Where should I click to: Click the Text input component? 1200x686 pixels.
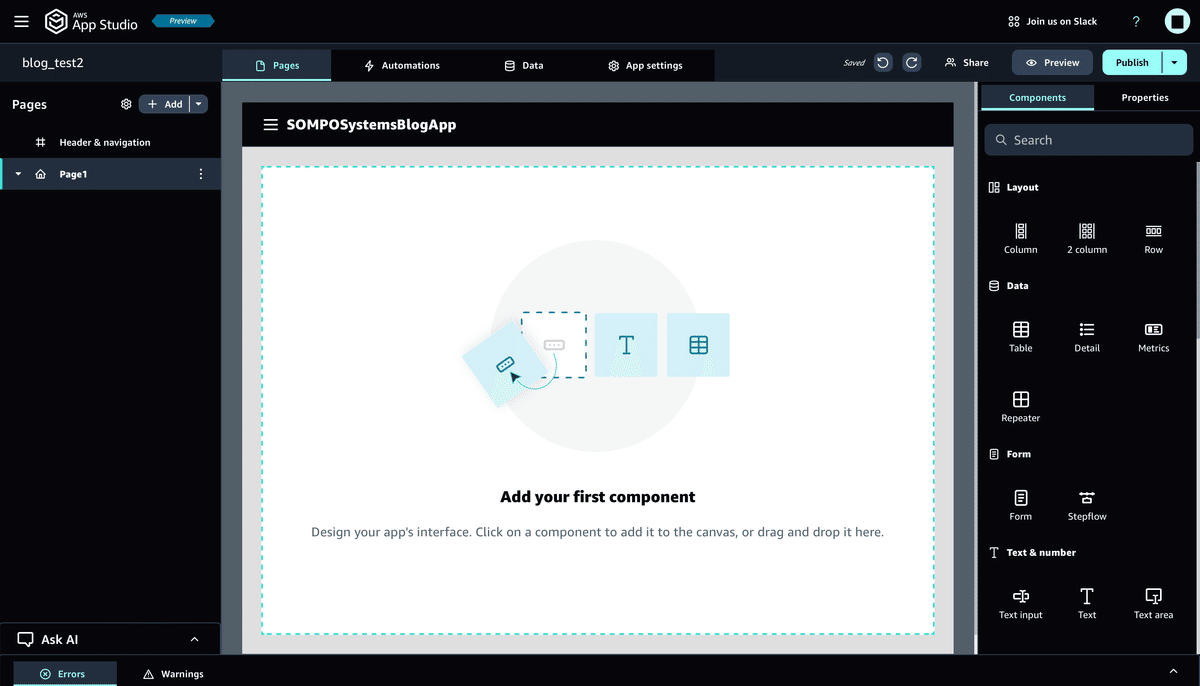[x=1020, y=602]
